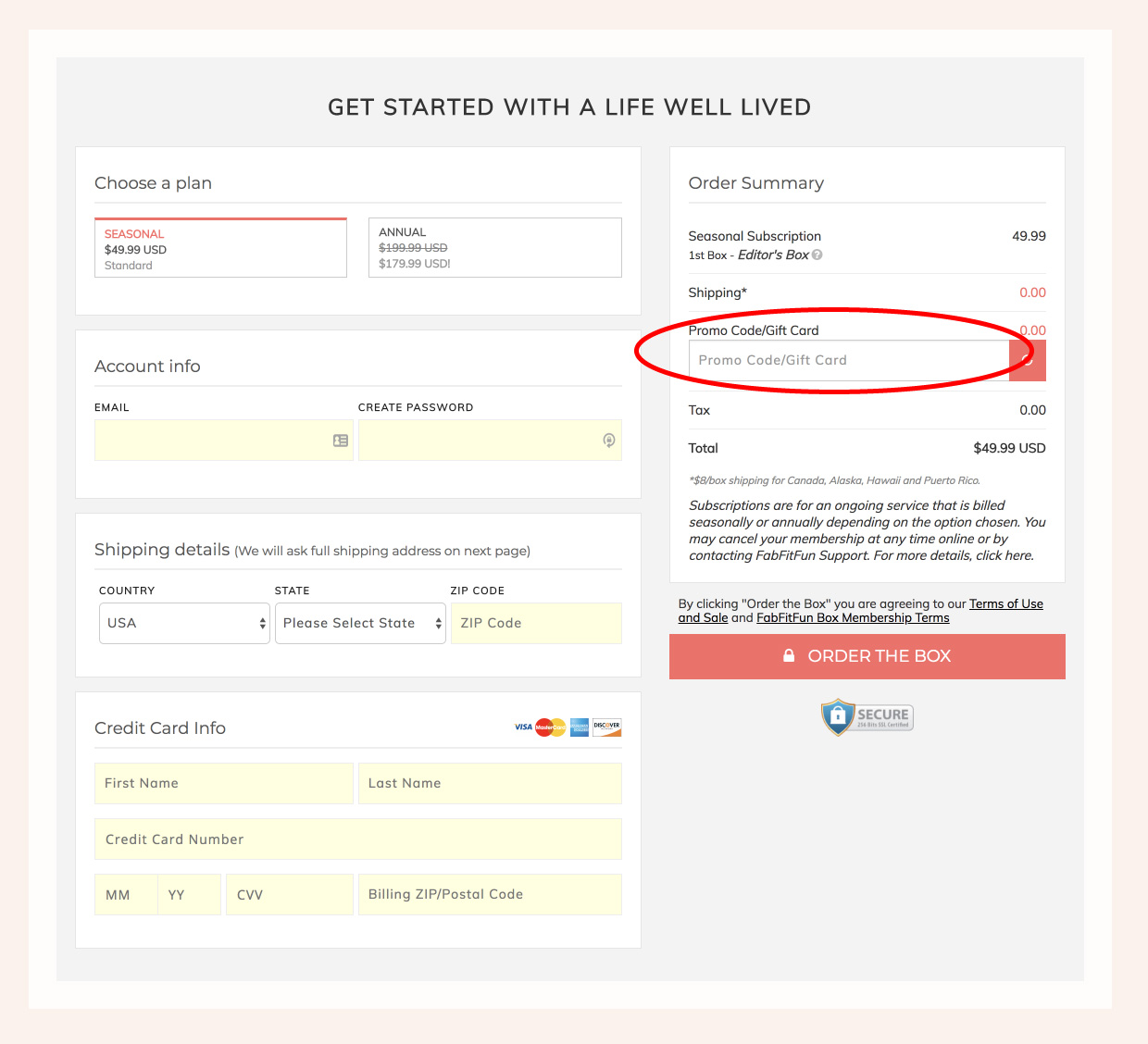Focus the shipping ZIP Code field

pos(535,624)
